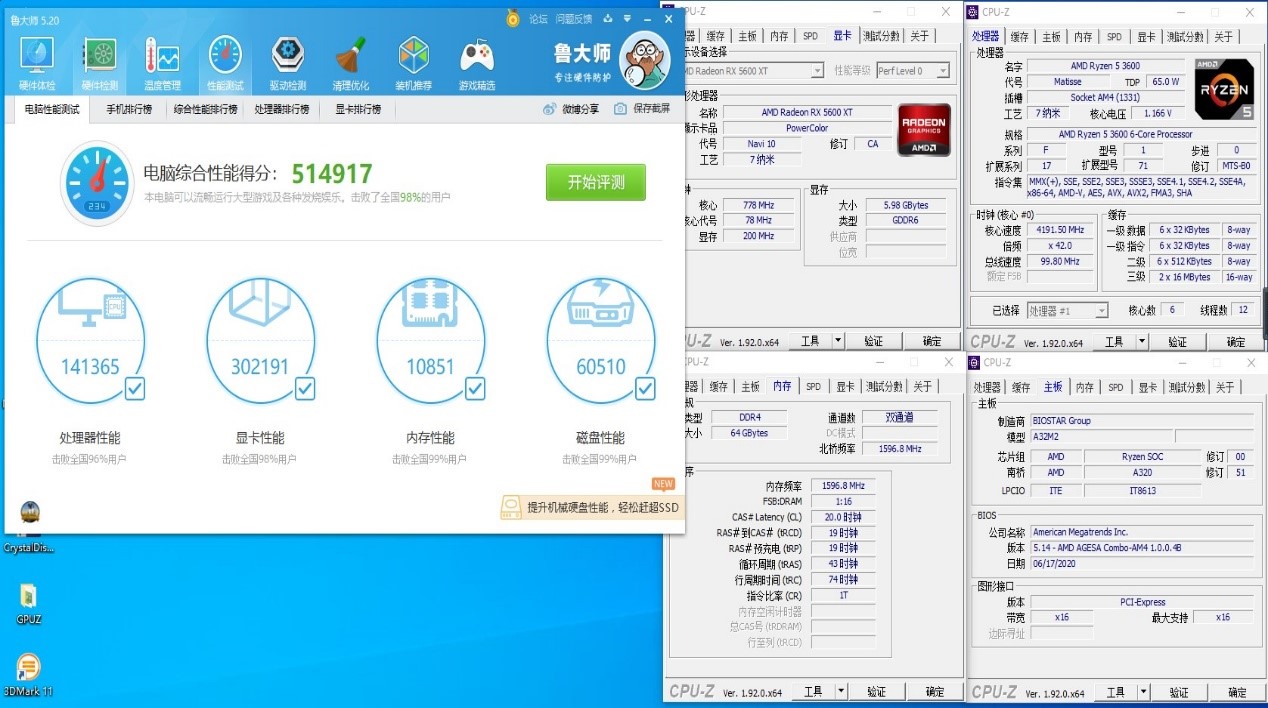The height and width of the screenshot is (708, 1268).
Task: Toggle the 磁盘性能 checkbox
Action: click(645, 388)
